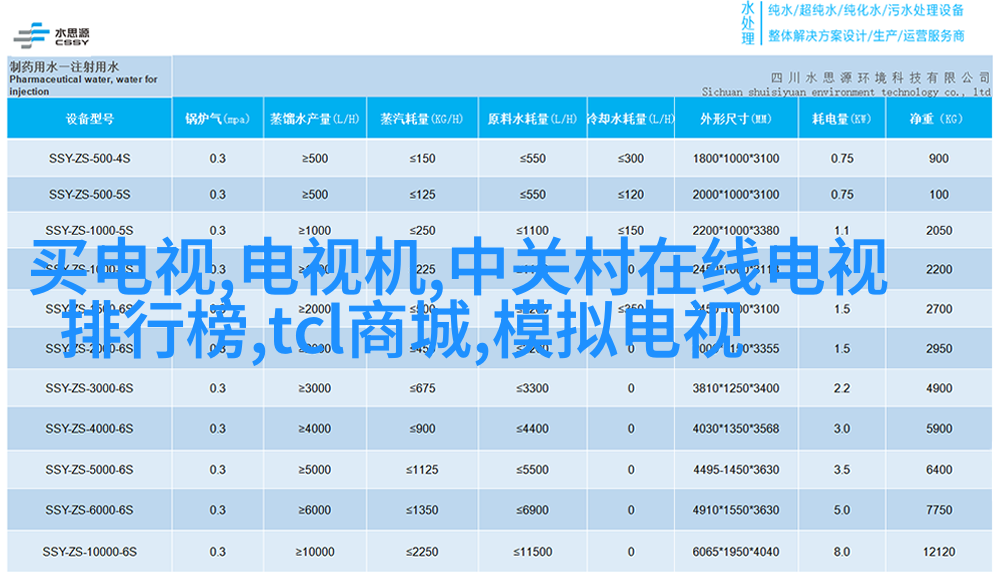Click dimensions cell '2000*1000*3100'
This screenshot has height=581, width=1000.
pyautogui.click(x=736, y=195)
